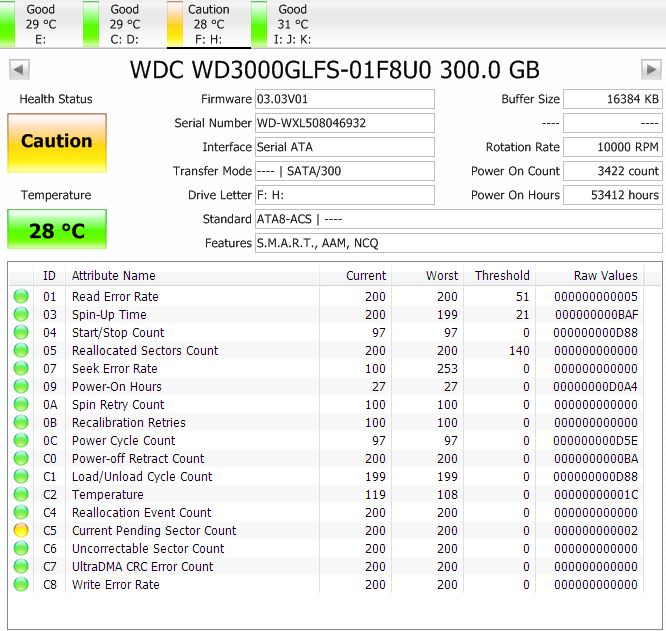The height and width of the screenshot is (631, 666).
Task: Click yellow caution icon for Current Pending Sector Count
Action: (x=21, y=530)
